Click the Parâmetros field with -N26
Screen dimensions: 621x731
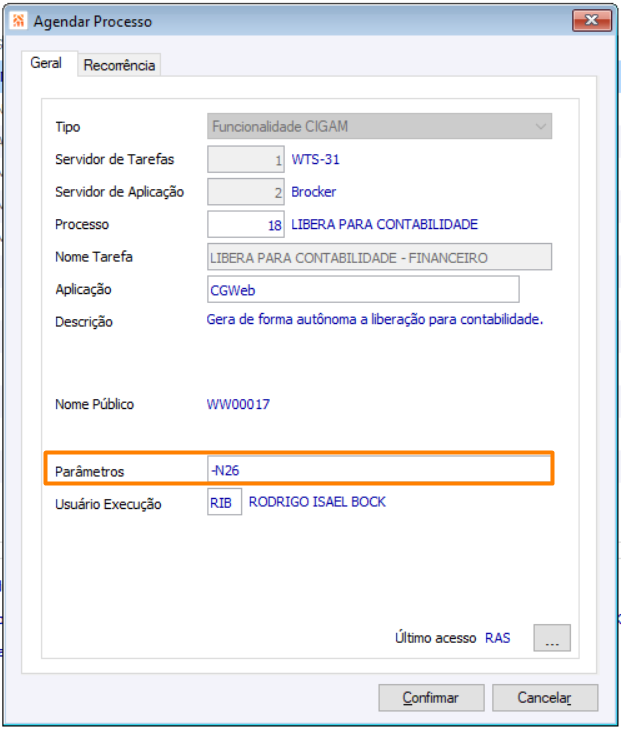(380, 469)
